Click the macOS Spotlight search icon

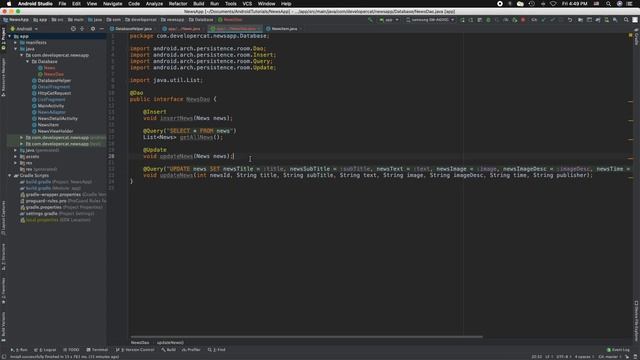click(608, 4)
